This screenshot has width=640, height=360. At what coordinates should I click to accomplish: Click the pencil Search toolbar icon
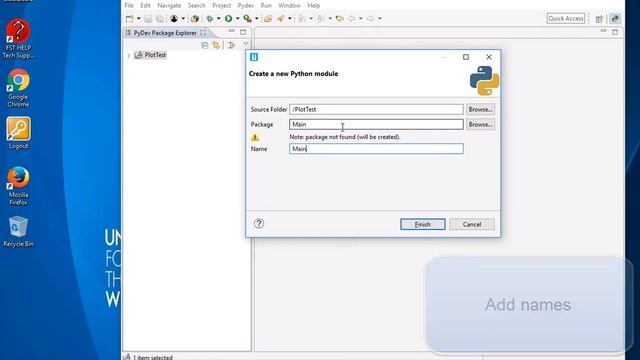tap(281, 18)
